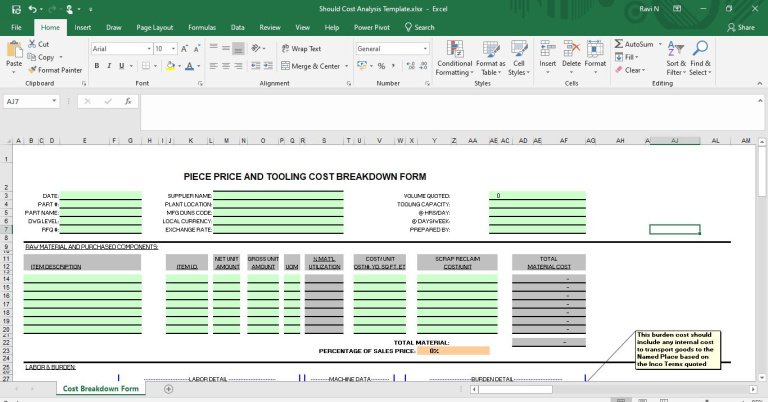Switch to the Insert tab
768x402 pixels.
coord(82,27)
